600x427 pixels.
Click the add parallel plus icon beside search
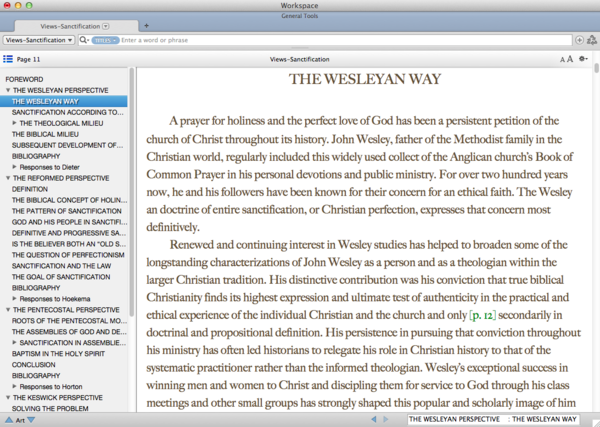pyautogui.click(x=579, y=40)
